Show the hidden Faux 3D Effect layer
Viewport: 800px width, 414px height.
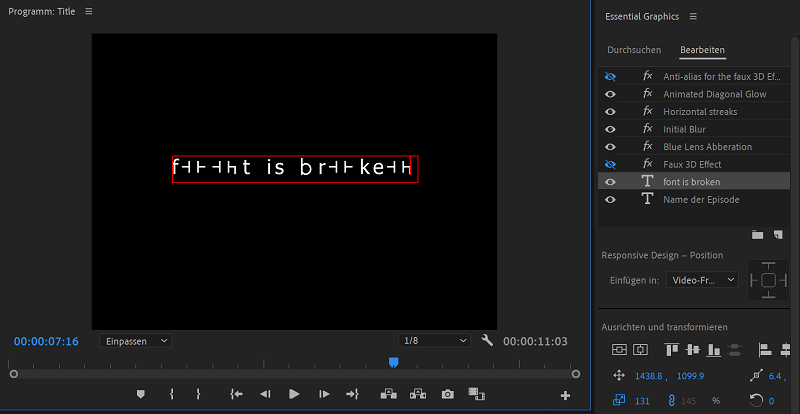pyautogui.click(x=610, y=164)
